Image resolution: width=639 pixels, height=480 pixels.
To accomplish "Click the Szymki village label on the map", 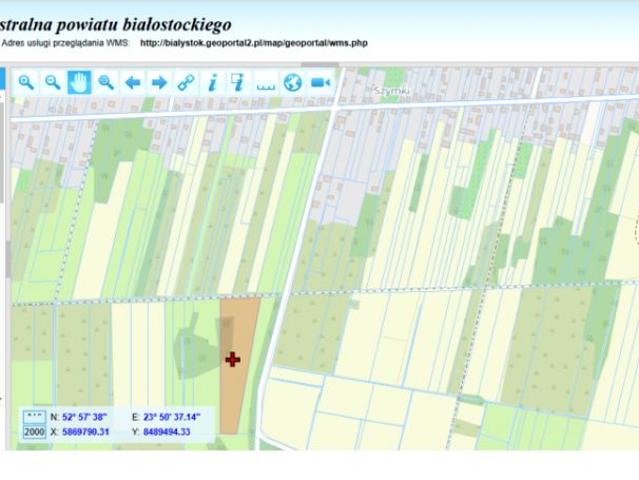I will pos(392,91).
